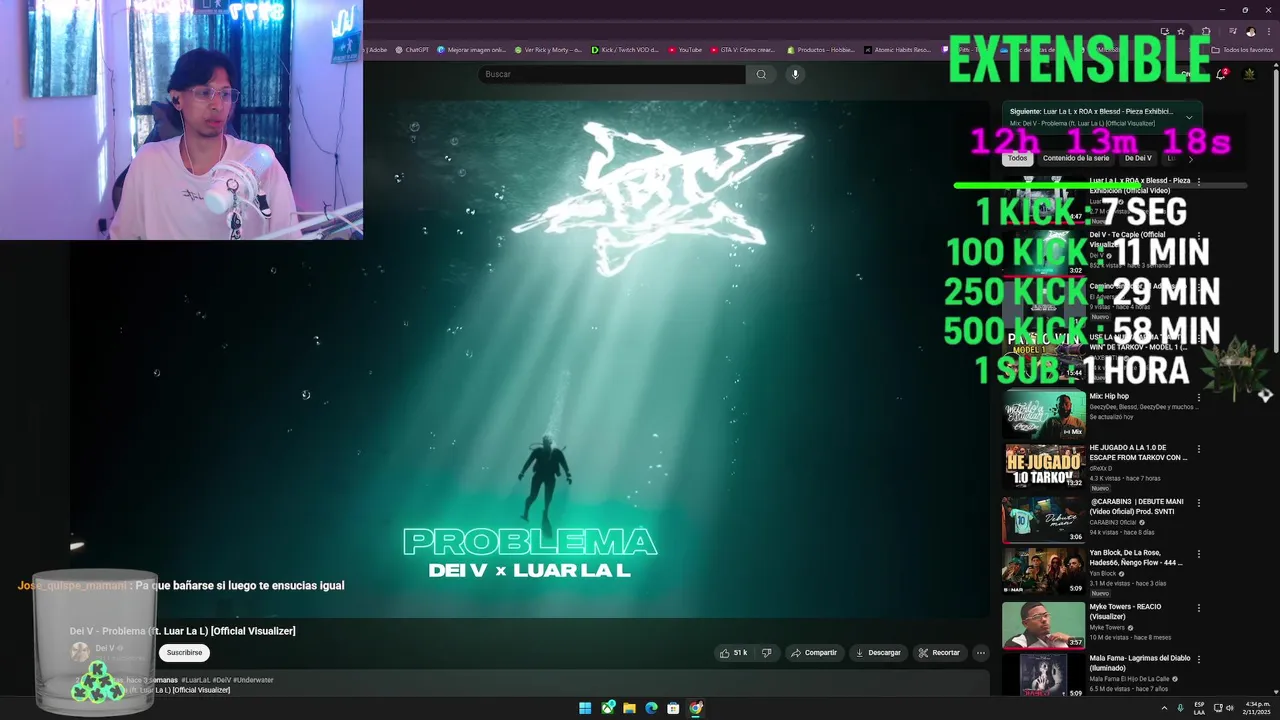Image resolution: width=1280 pixels, height=720 pixels.
Task: Open Todos los favoritos folder
Action: tap(1242, 49)
